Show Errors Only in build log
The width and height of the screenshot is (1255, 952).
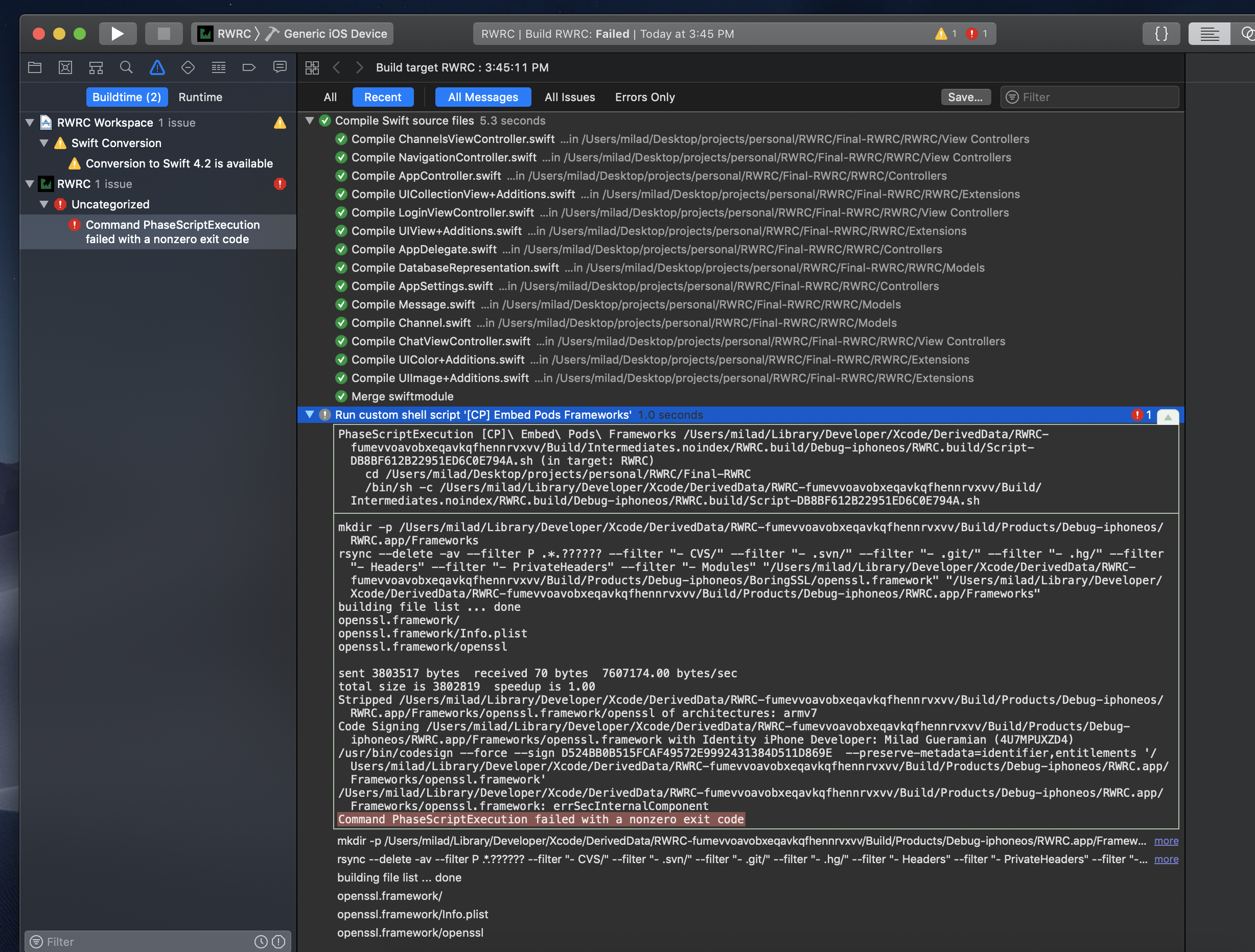pos(644,97)
